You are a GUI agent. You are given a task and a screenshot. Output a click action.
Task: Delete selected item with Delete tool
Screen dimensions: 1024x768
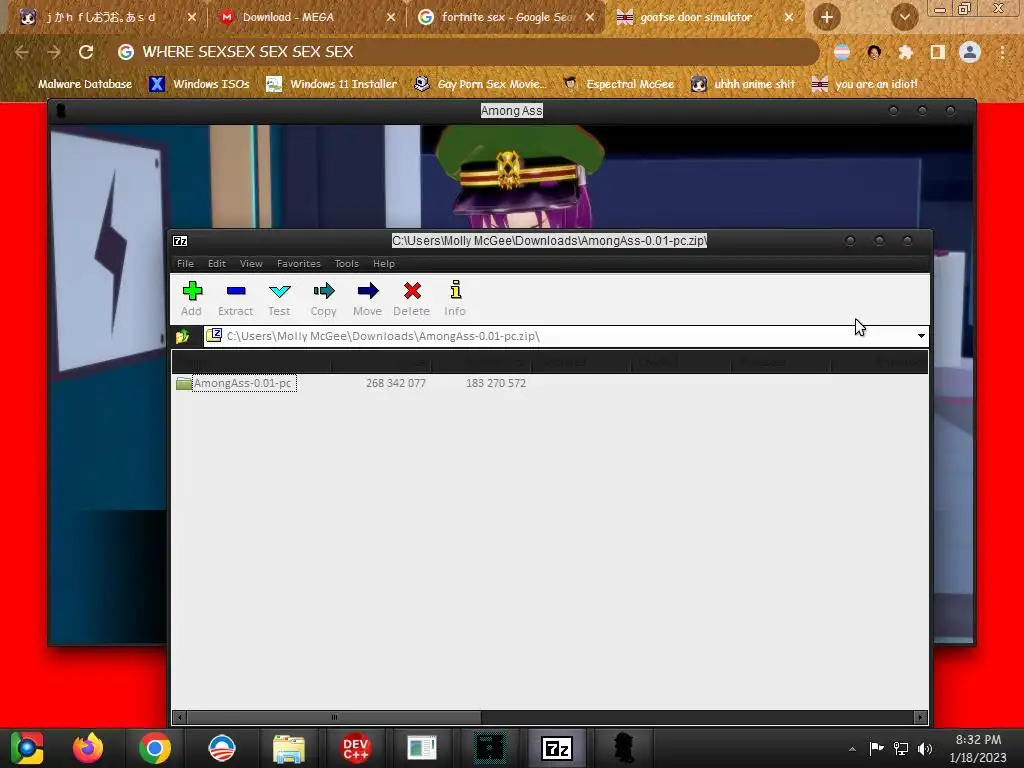(x=411, y=298)
